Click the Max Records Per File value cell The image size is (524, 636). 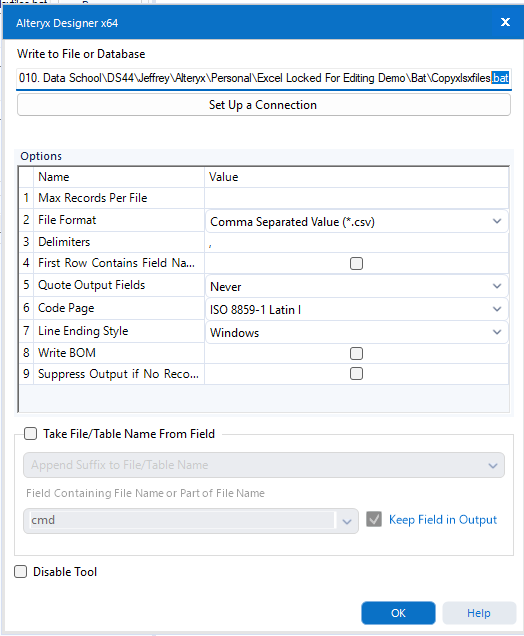(x=356, y=198)
